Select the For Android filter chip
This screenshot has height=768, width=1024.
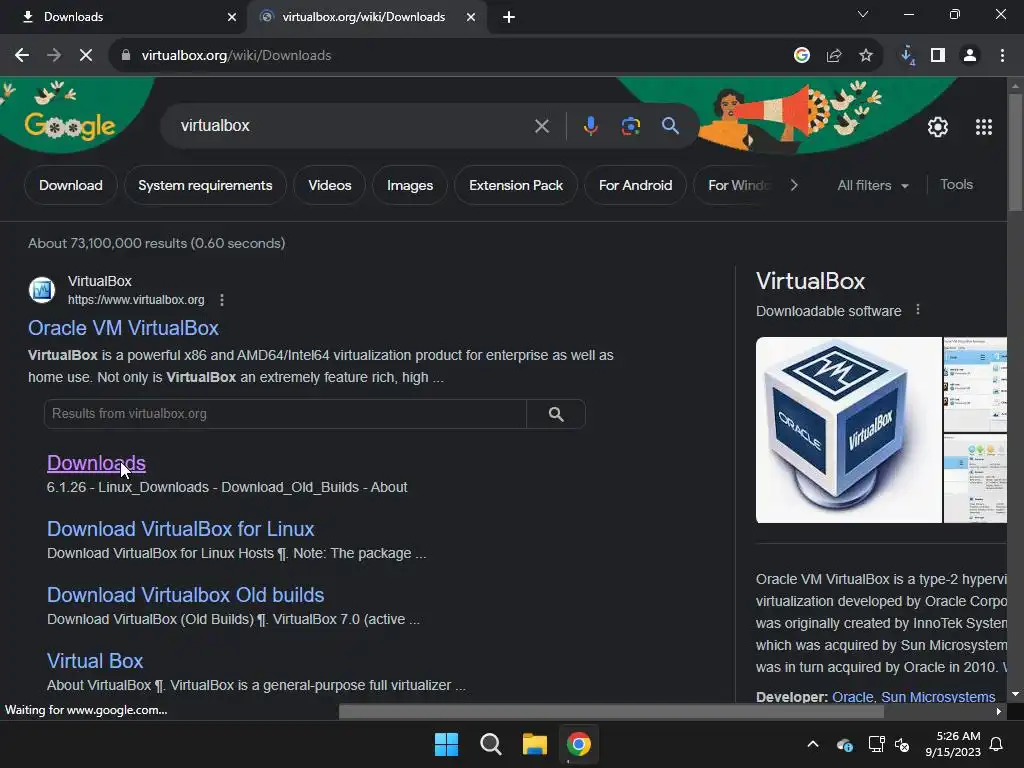635,185
